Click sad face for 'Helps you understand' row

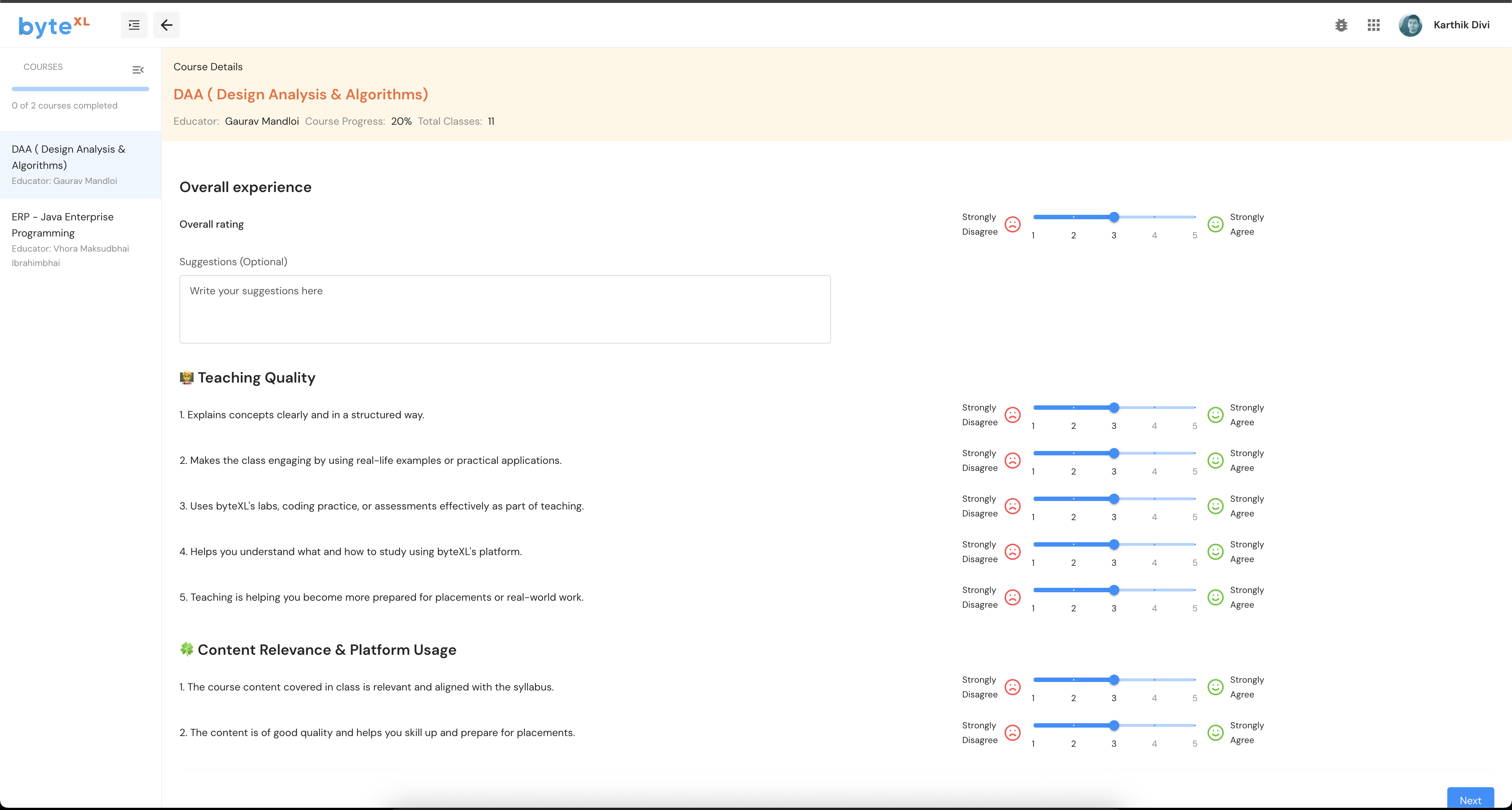point(1013,551)
